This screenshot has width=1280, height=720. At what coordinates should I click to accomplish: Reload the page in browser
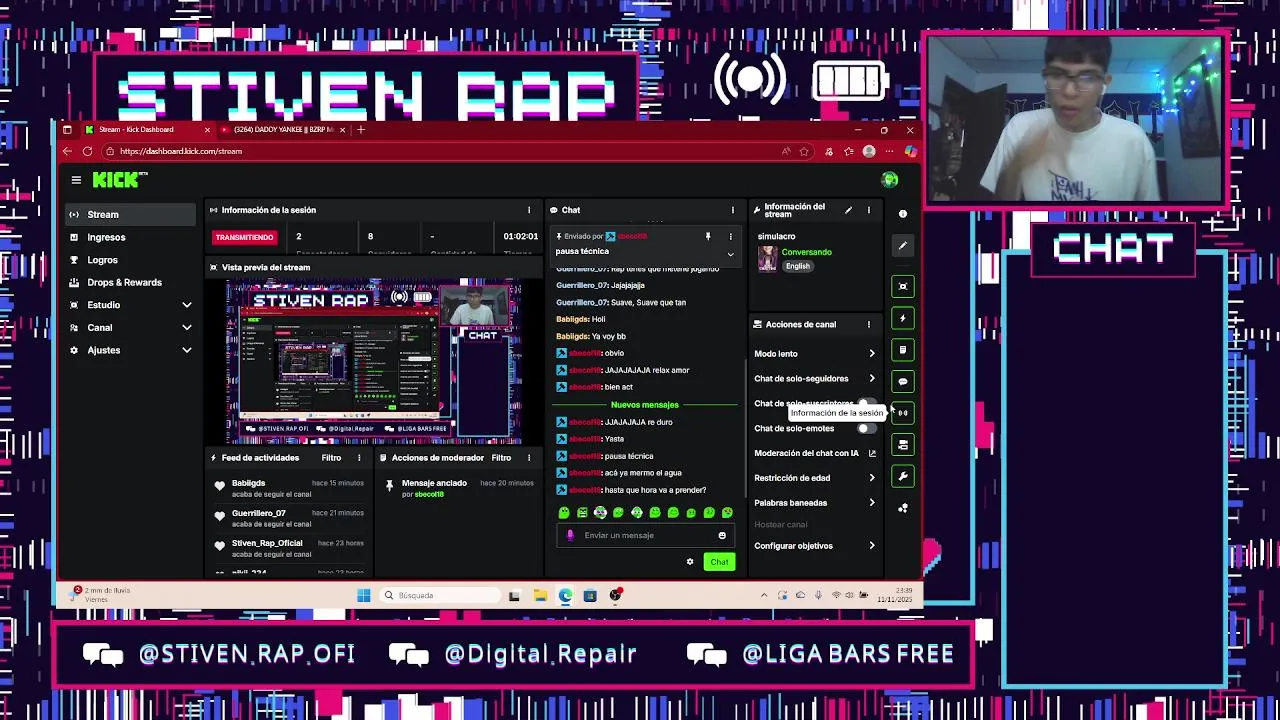(87, 151)
